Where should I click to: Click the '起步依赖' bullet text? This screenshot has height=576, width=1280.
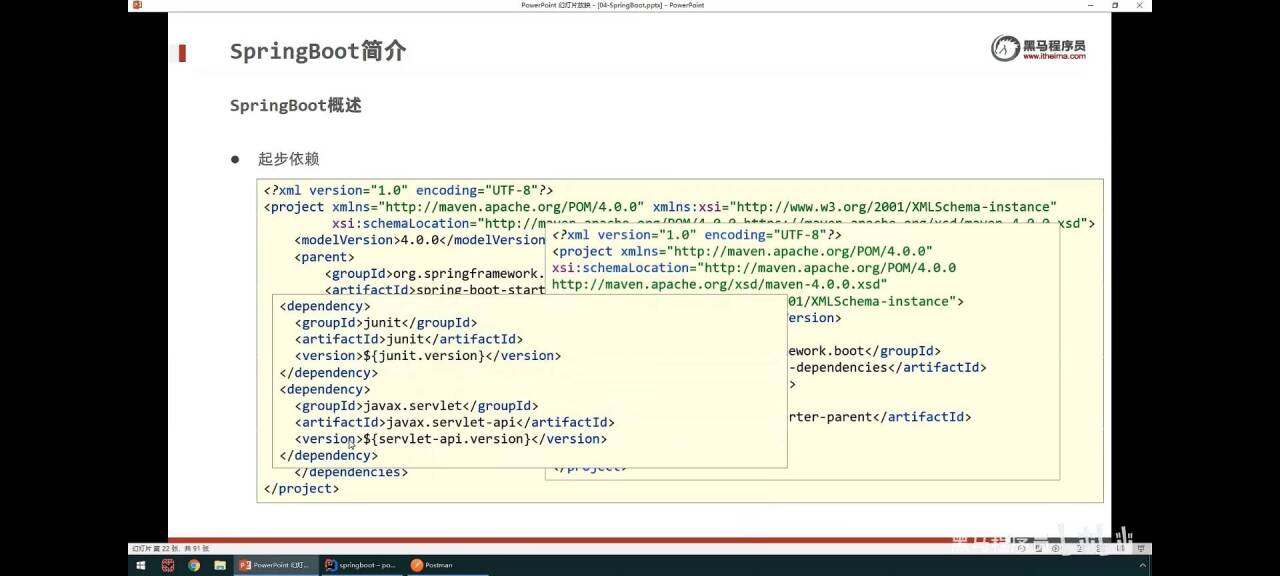289,159
